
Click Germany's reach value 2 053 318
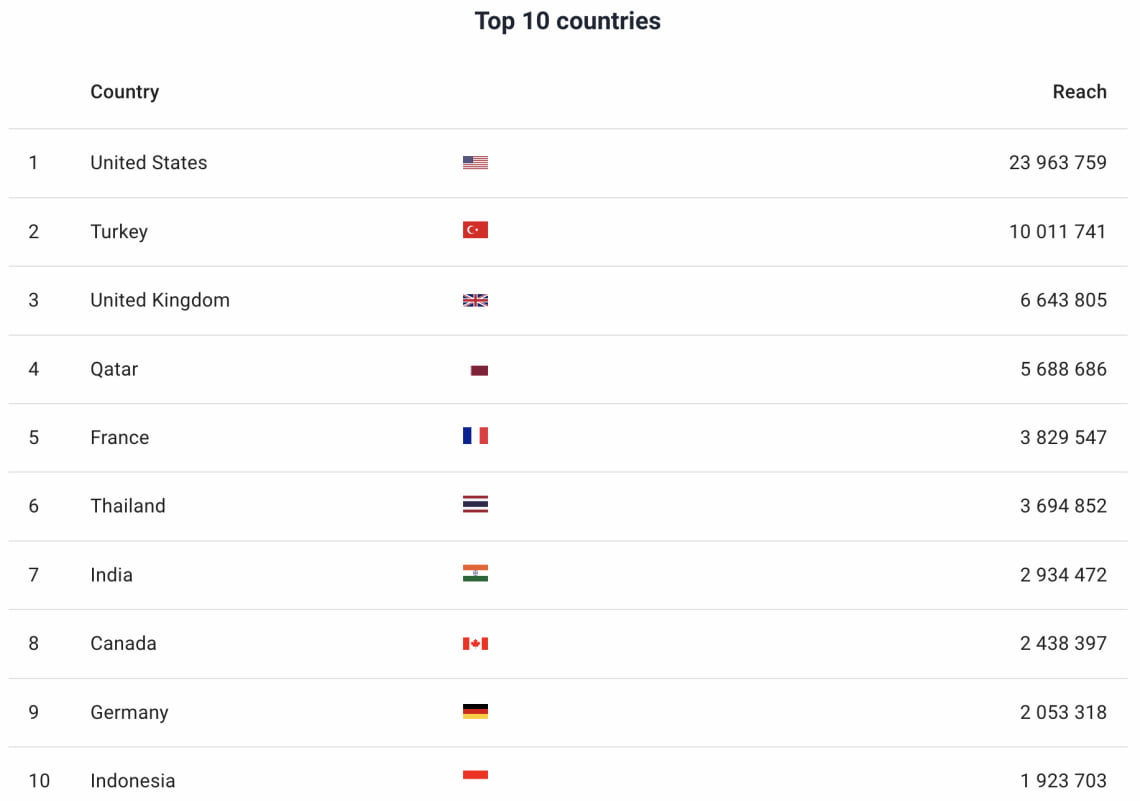click(x=1063, y=712)
